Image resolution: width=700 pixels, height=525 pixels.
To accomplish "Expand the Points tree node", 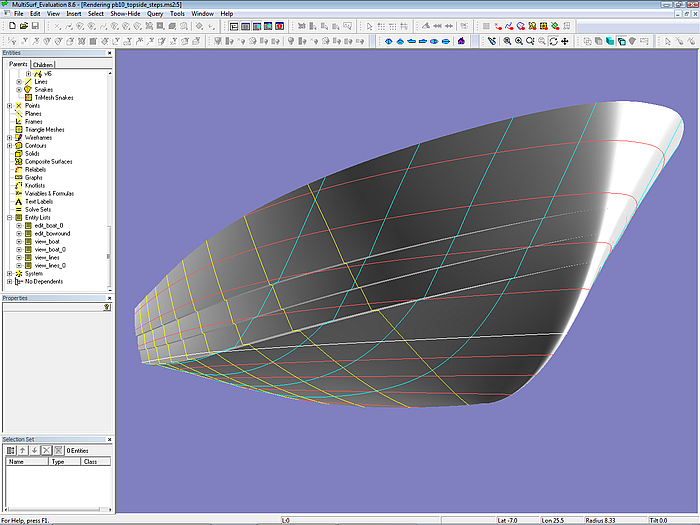I will click(9, 105).
